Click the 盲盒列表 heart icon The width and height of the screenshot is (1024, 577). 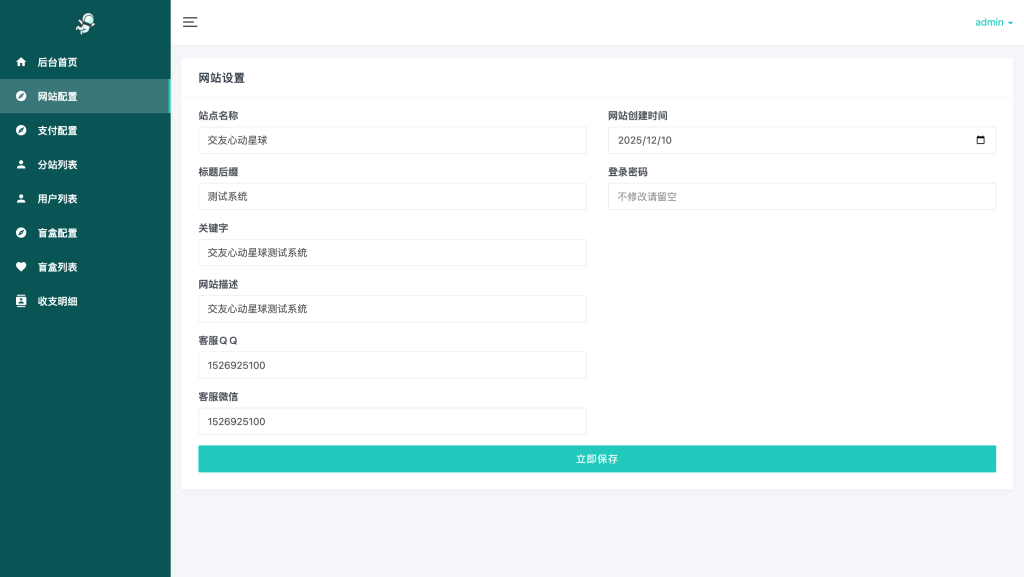click(x=20, y=266)
